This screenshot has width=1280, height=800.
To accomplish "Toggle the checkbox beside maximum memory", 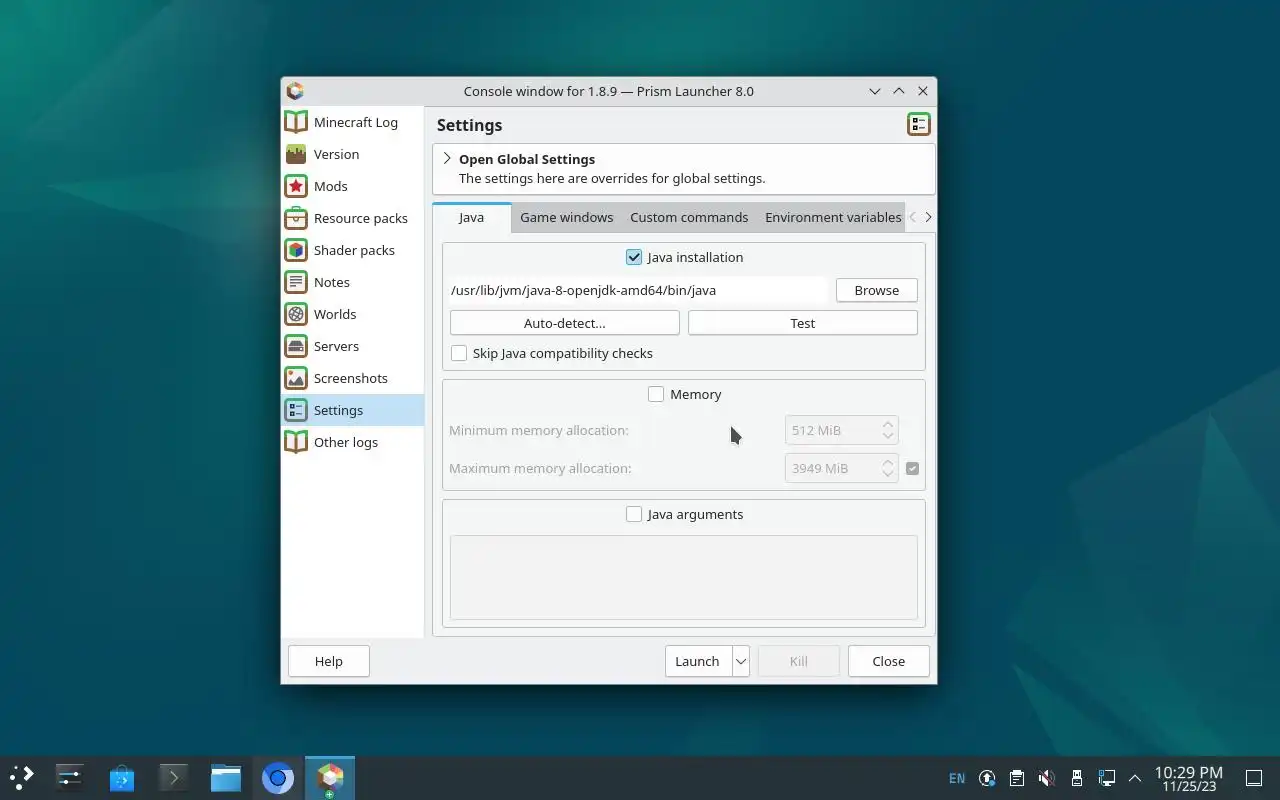I will [912, 468].
